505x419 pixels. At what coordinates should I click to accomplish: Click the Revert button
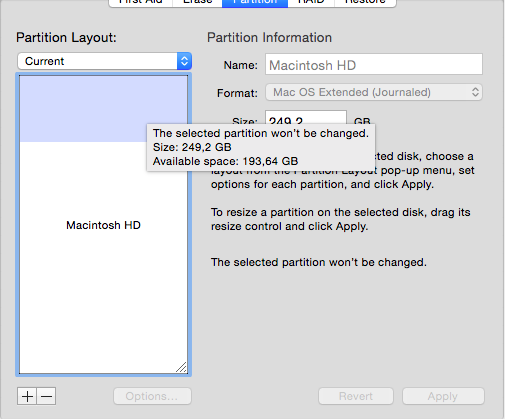click(x=356, y=396)
